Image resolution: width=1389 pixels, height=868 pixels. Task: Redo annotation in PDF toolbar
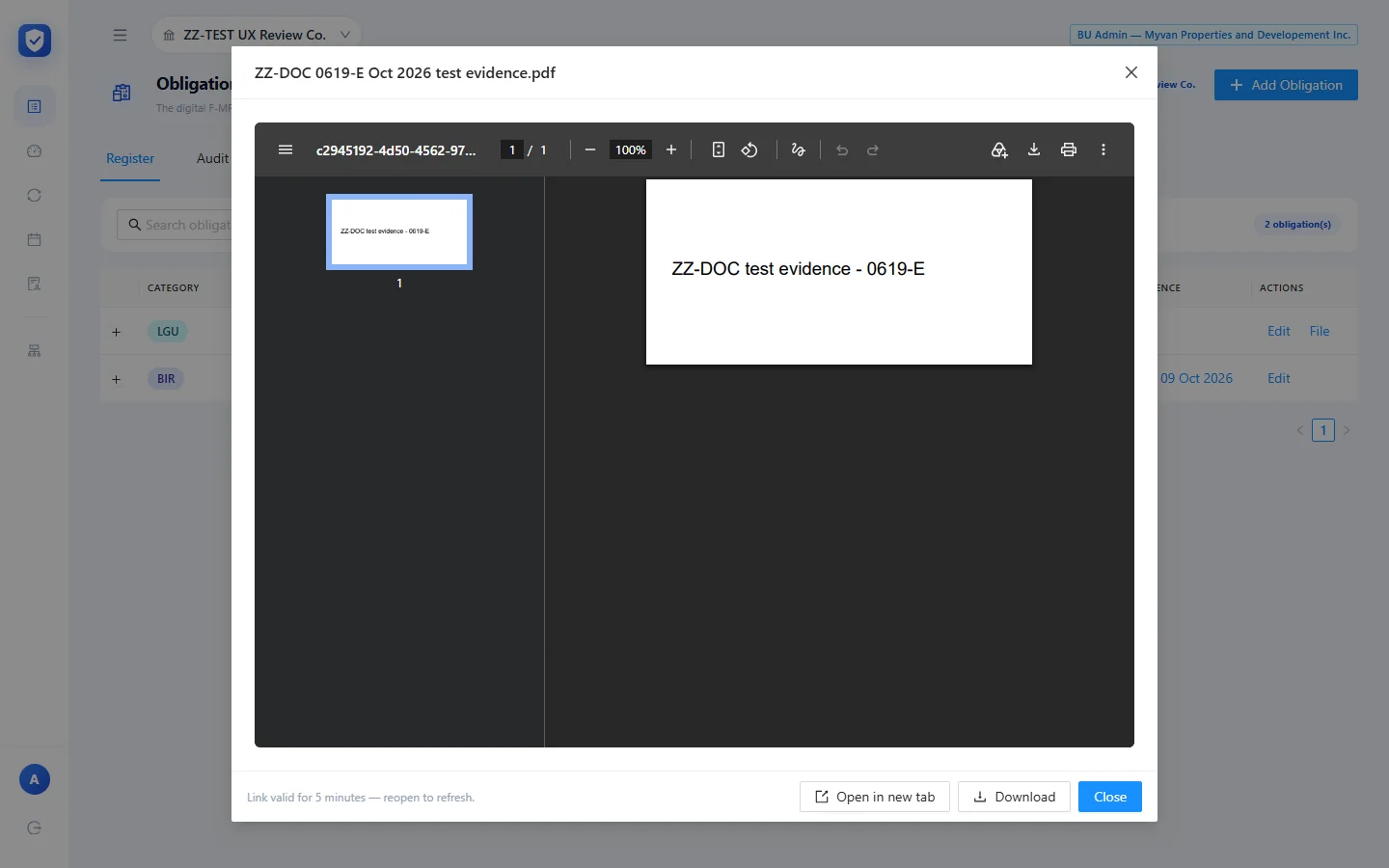pos(873,149)
